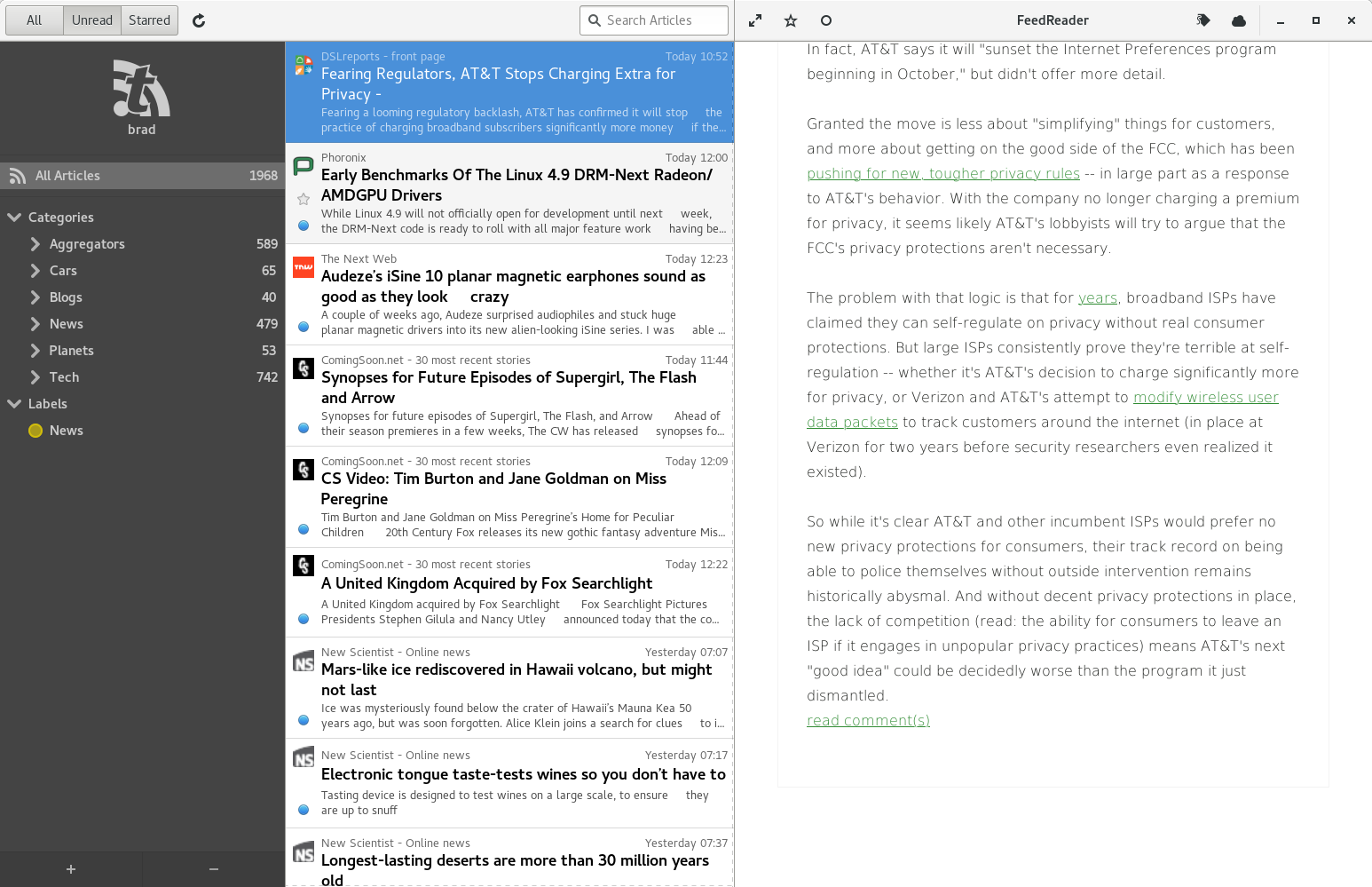Viewport: 1372px width, 887px height.
Task: Star the current article in header bar
Action: 791,20
